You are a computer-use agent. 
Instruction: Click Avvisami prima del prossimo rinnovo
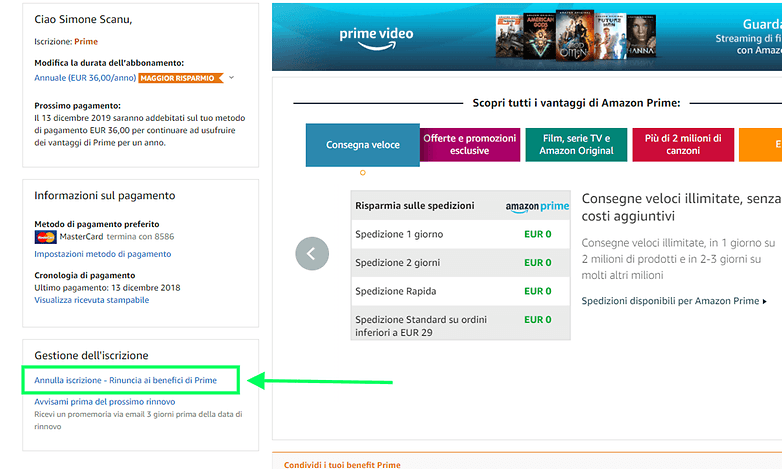click(105, 402)
